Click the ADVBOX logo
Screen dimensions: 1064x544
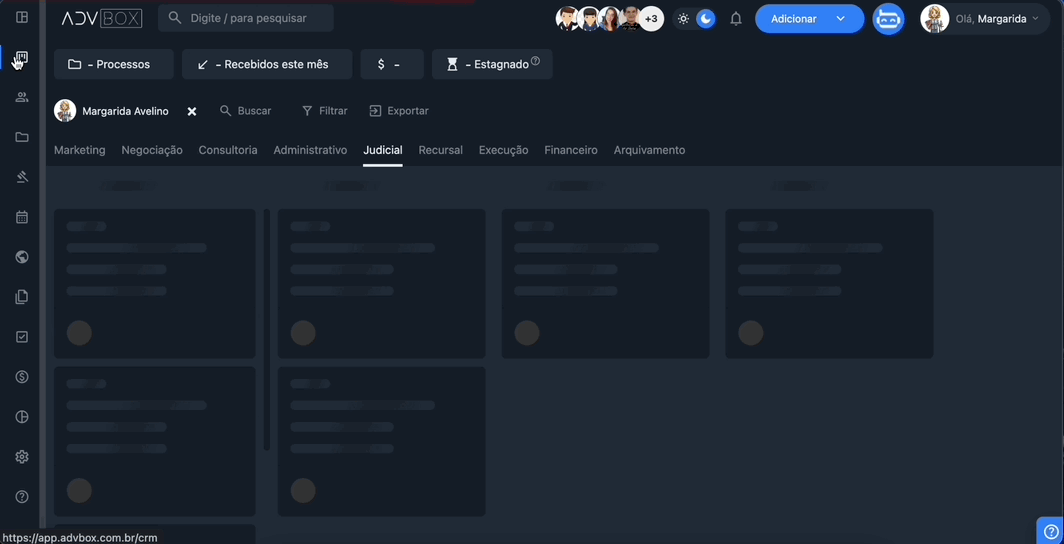click(102, 19)
